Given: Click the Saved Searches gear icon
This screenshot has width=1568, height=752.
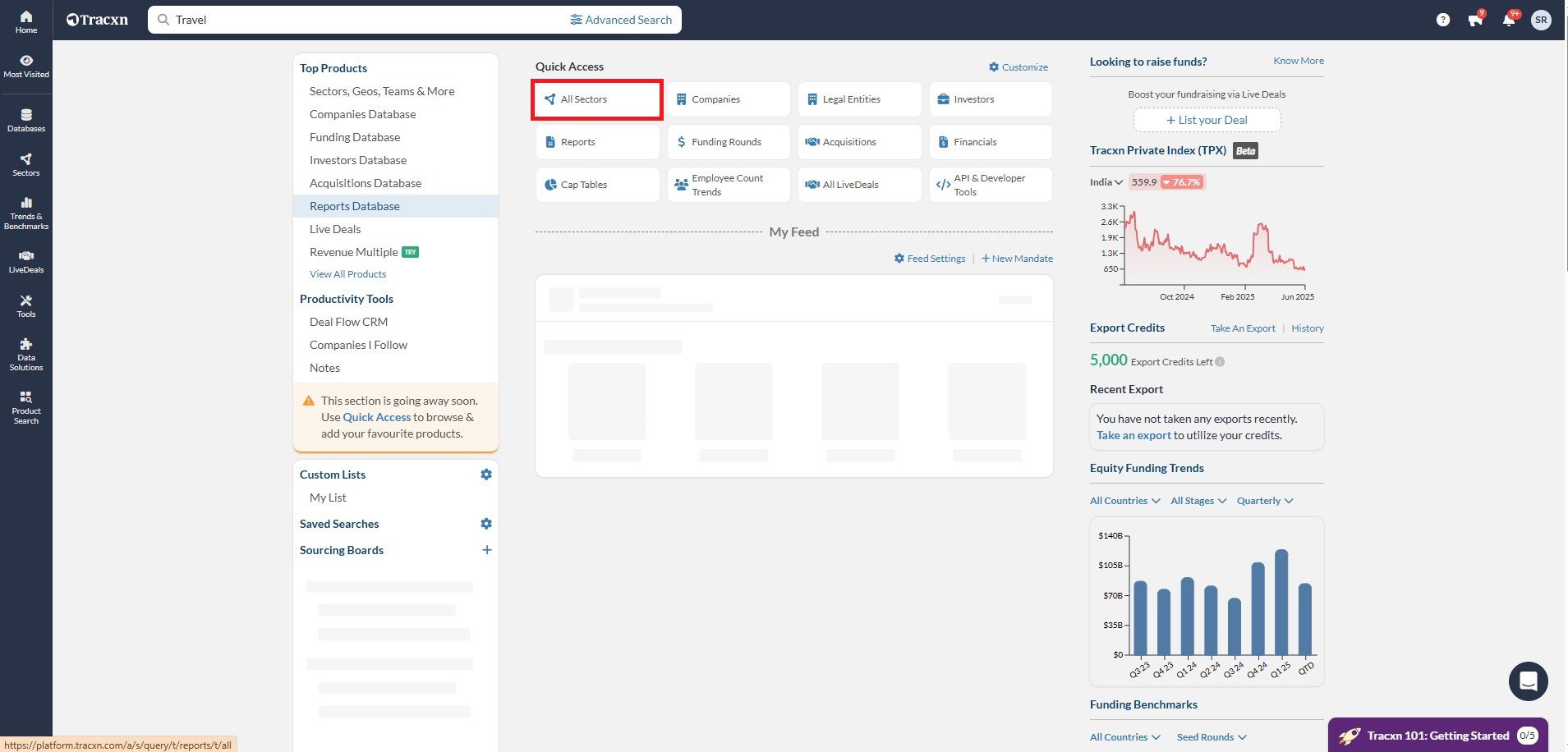Looking at the screenshot, I should 486,524.
